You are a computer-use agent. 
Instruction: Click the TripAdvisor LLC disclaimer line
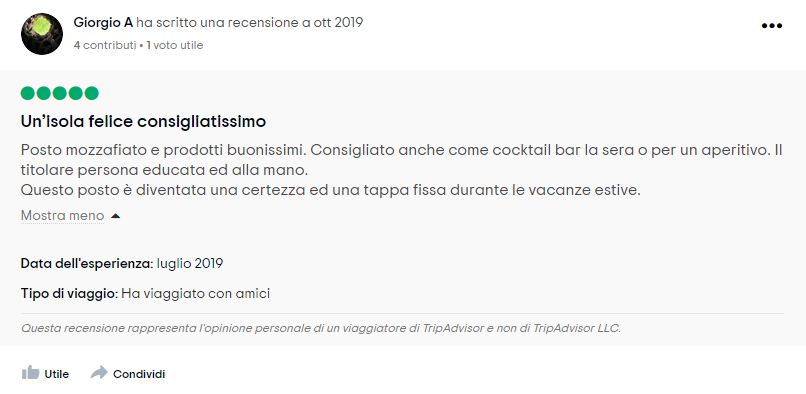[x=321, y=328]
